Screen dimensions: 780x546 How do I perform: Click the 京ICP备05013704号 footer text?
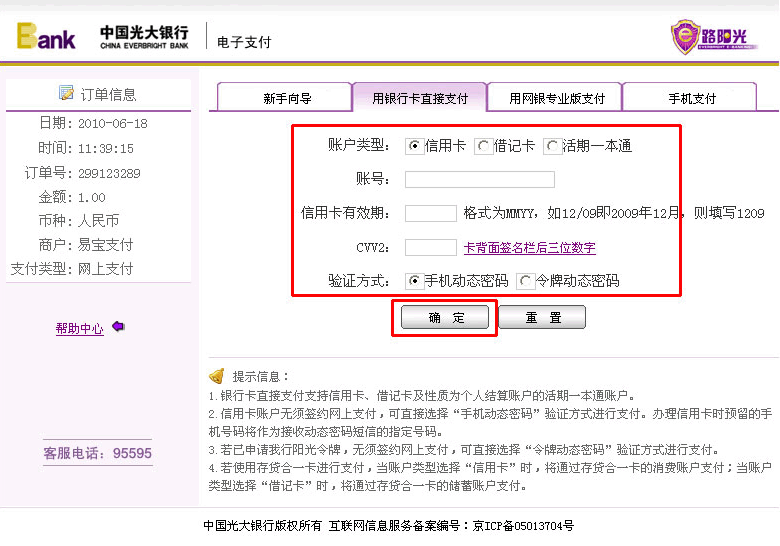523,526
